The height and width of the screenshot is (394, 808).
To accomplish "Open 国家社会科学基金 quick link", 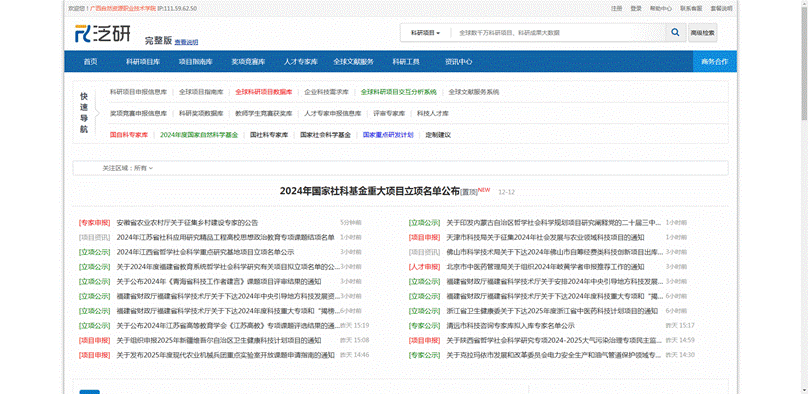I will 325,135.
